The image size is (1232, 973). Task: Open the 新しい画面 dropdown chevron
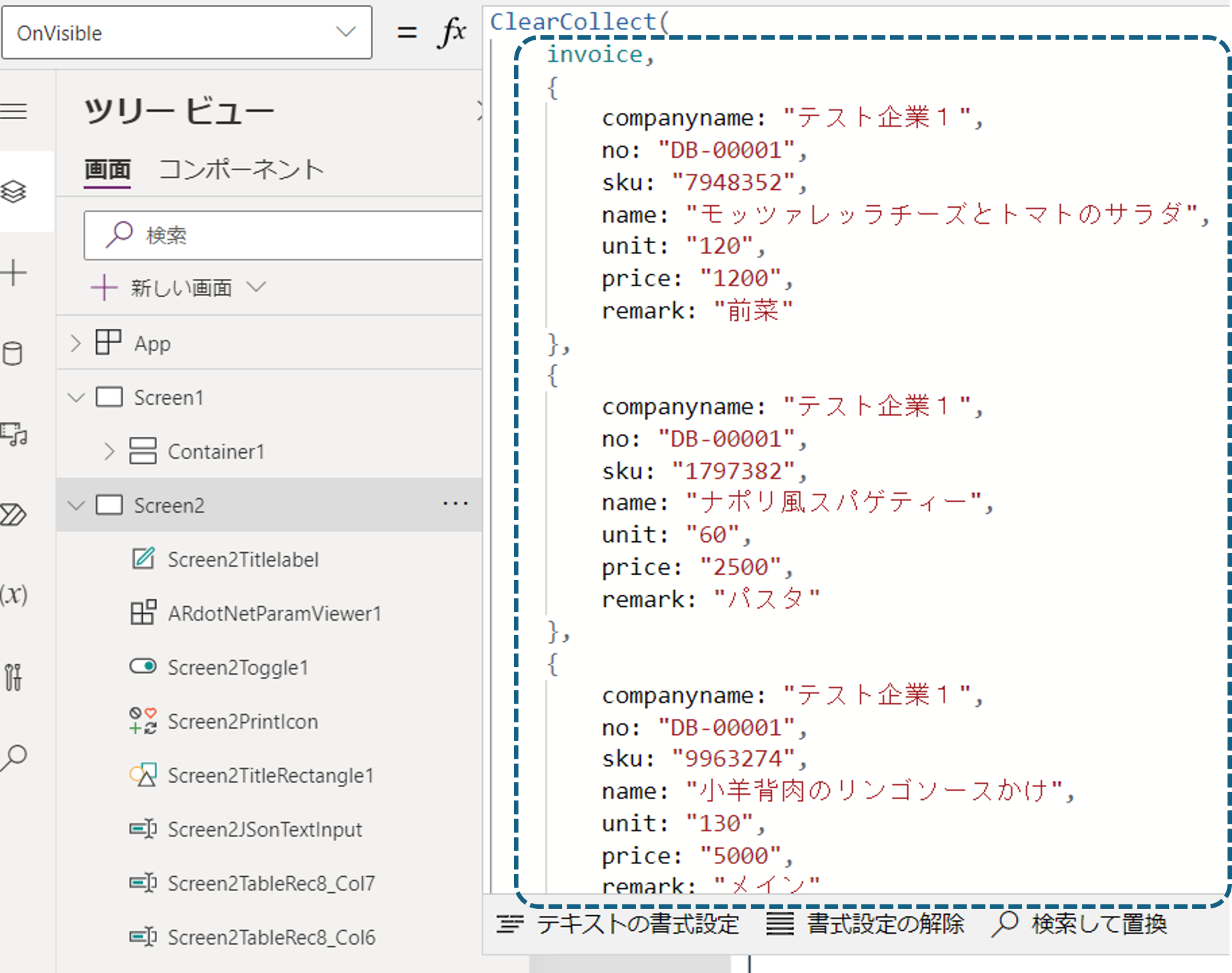pyautogui.click(x=256, y=287)
